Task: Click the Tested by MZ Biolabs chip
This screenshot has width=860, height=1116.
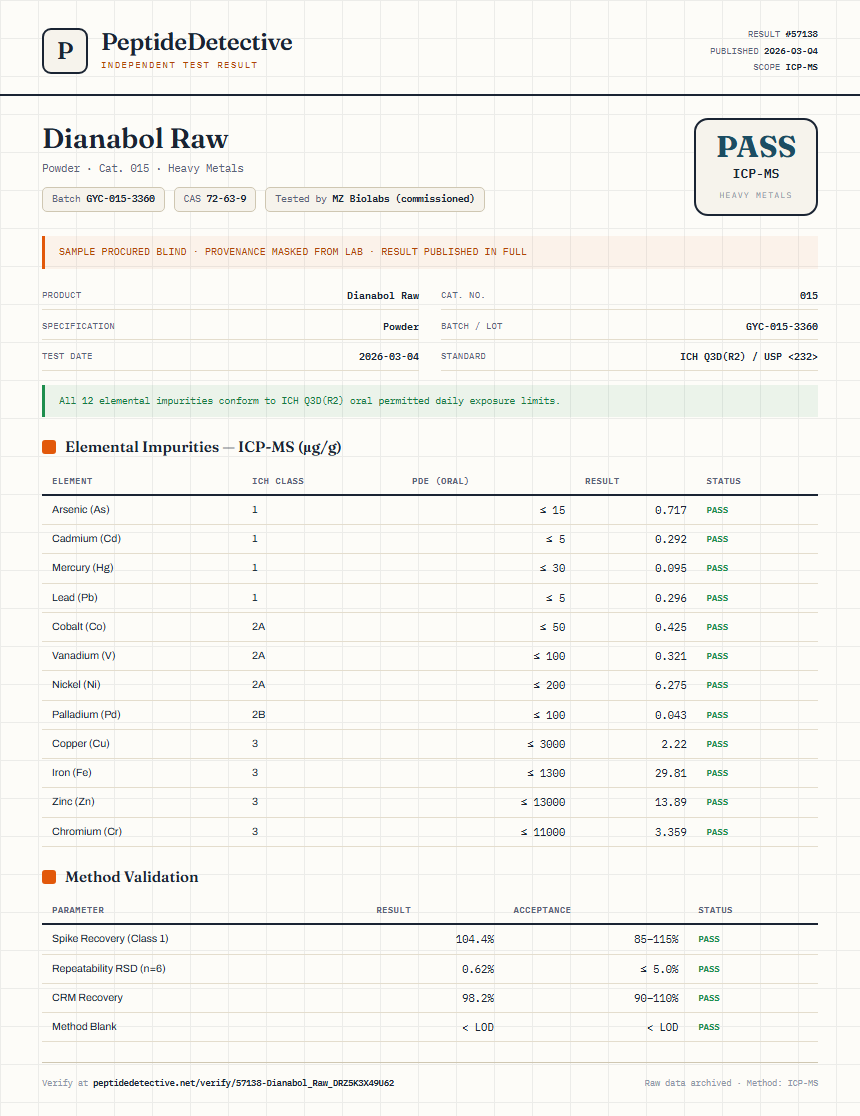Action: coord(375,199)
